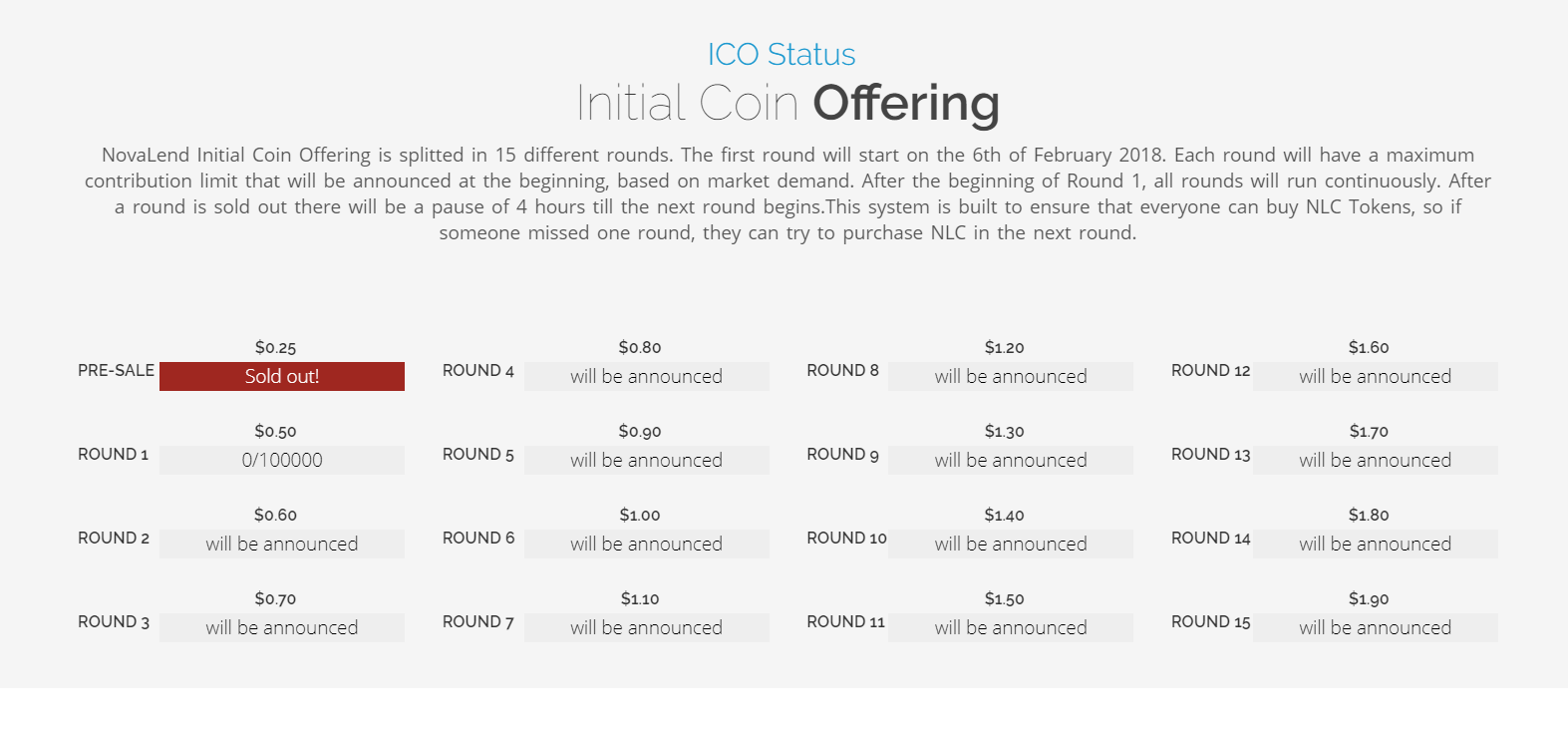Image resolution: width=1568 pixels, height=732 pixels.
Task: Select Round 1 progress bar showing 0/100000
Action: pyautogui.click(x=282, y=460)
